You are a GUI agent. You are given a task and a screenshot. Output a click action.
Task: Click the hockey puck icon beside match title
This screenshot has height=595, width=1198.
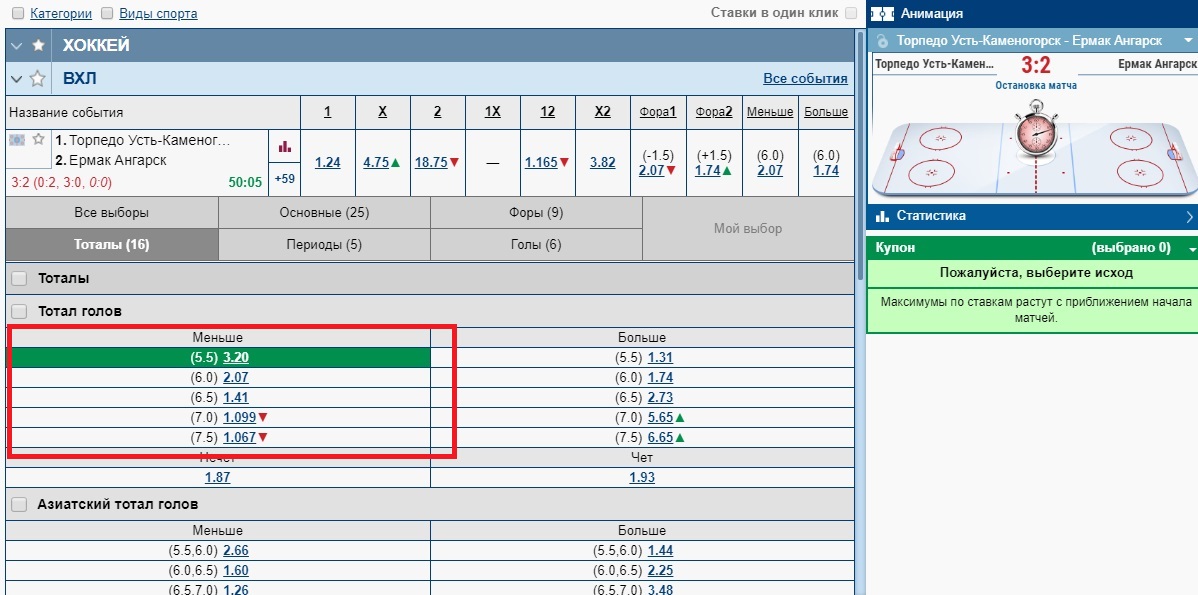pos(882,40)
